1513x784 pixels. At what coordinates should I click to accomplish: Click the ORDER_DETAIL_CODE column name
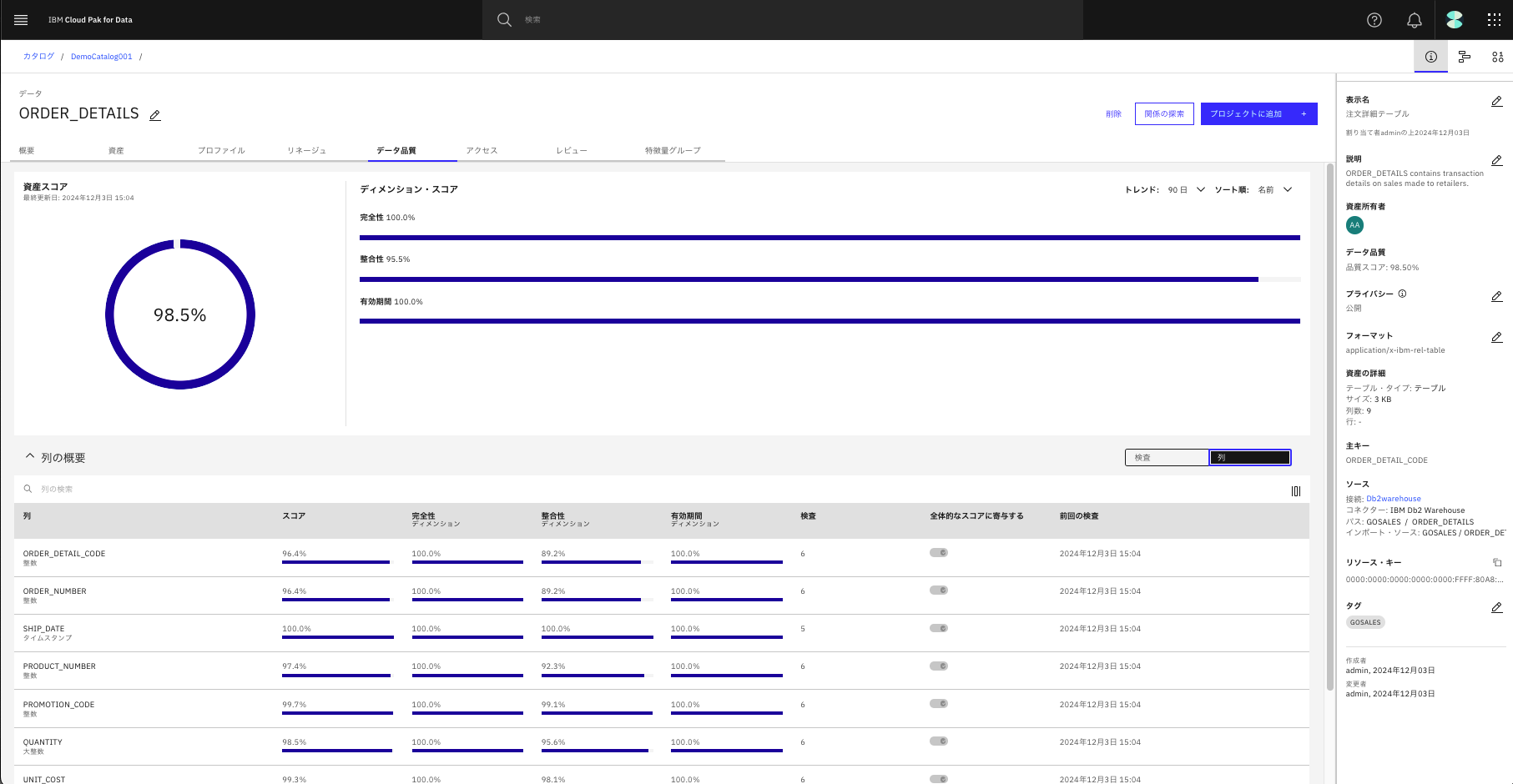[x=64, y=554]
